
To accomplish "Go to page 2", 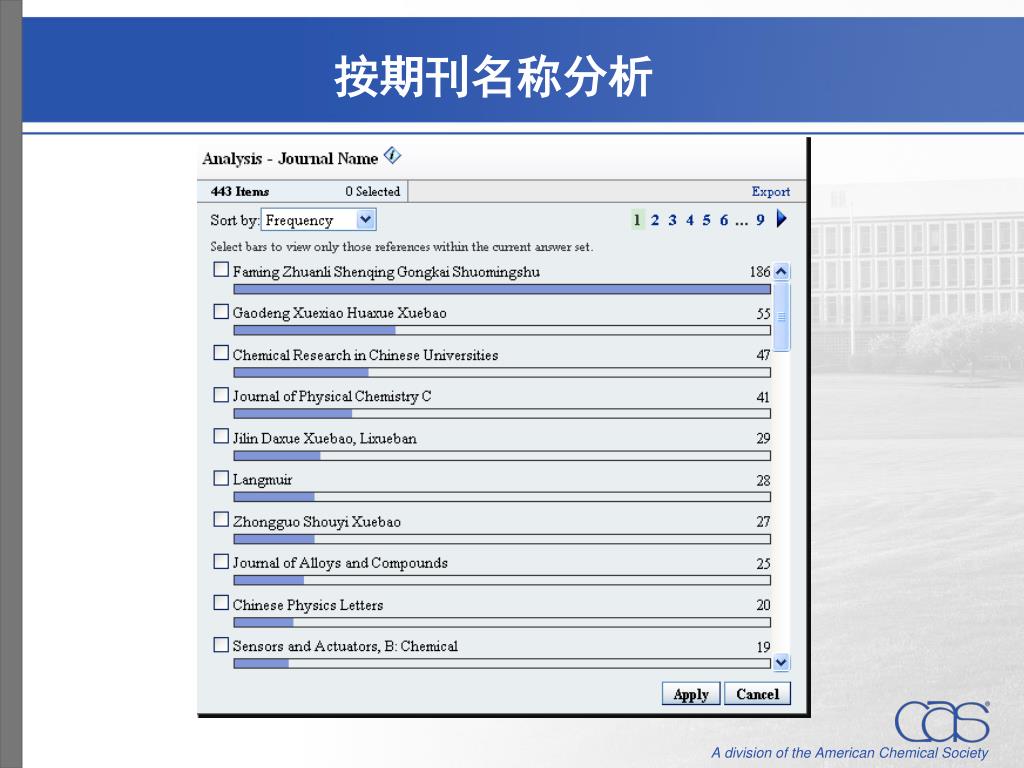I will (655, 220).
